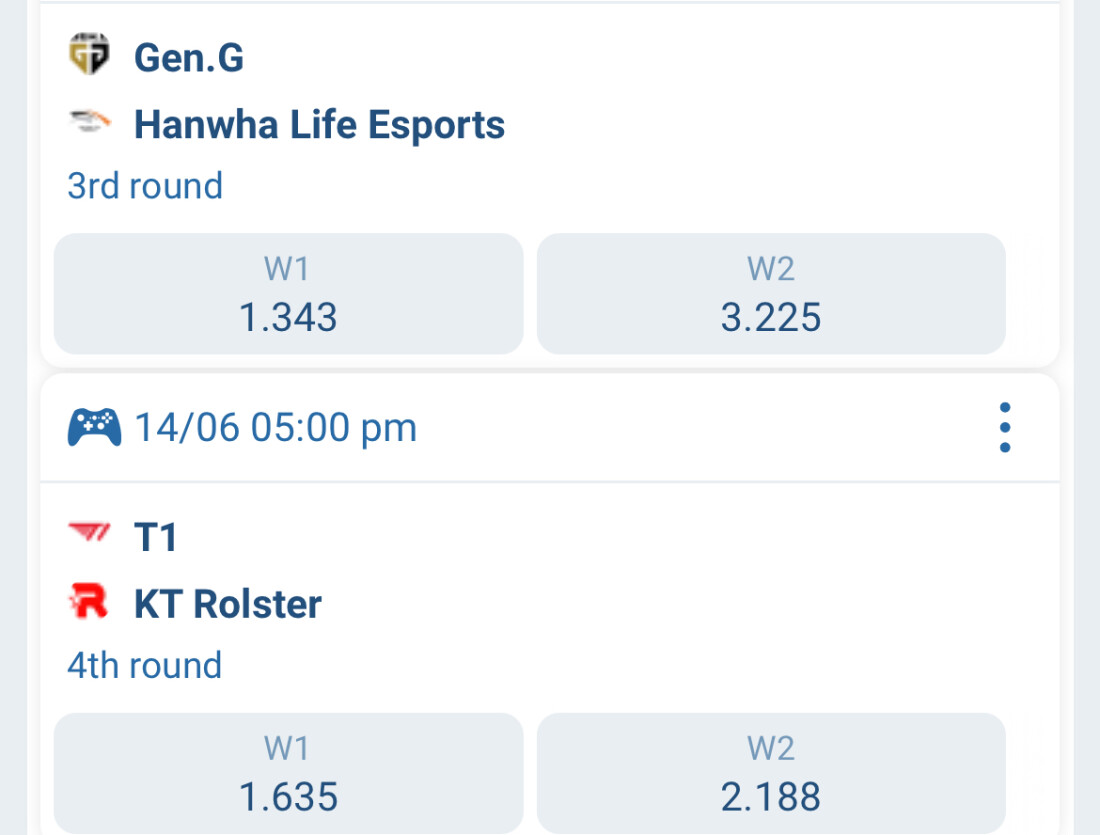Click the Hanwha Life Esports logo
Viewport: 1100px width, 835px height.
click(x=88, y=124)
